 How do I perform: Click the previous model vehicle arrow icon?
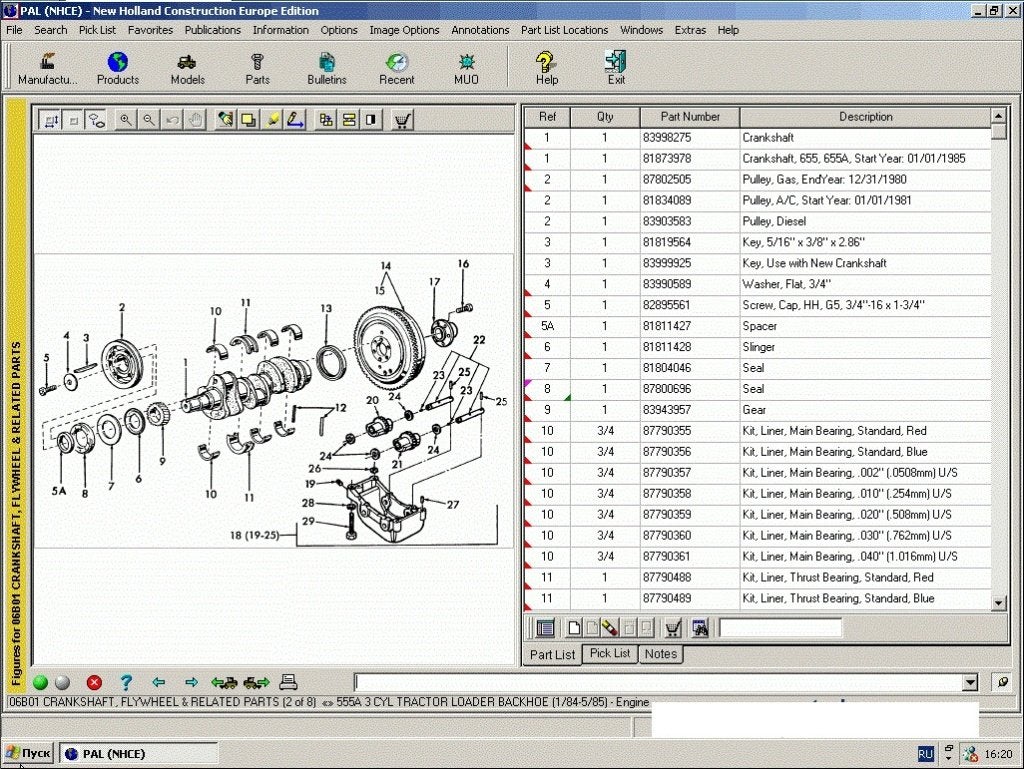point(224,682)
